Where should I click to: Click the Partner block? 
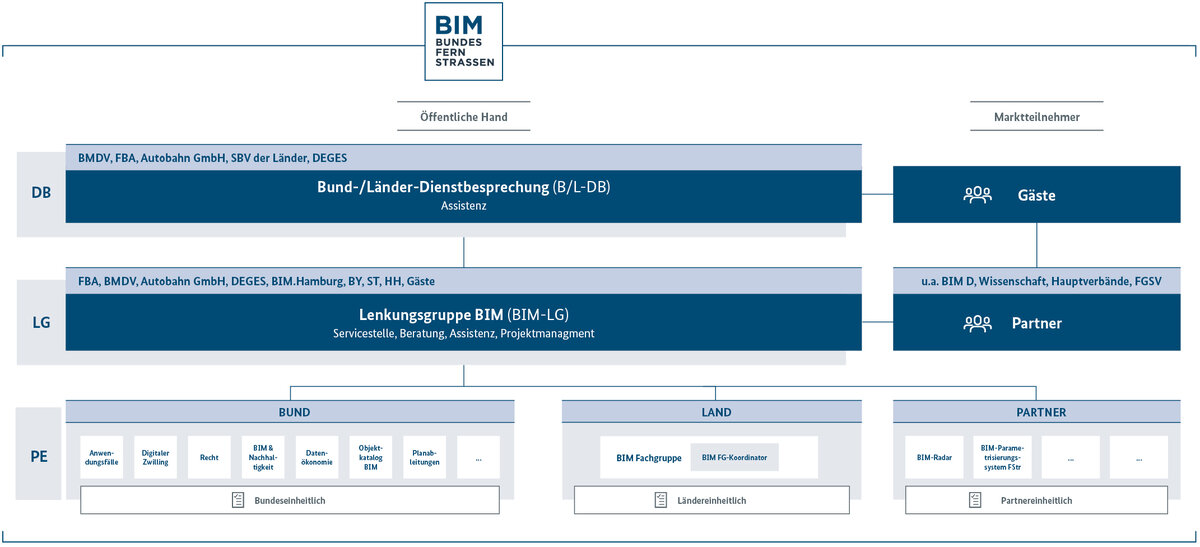point(1037,322)
